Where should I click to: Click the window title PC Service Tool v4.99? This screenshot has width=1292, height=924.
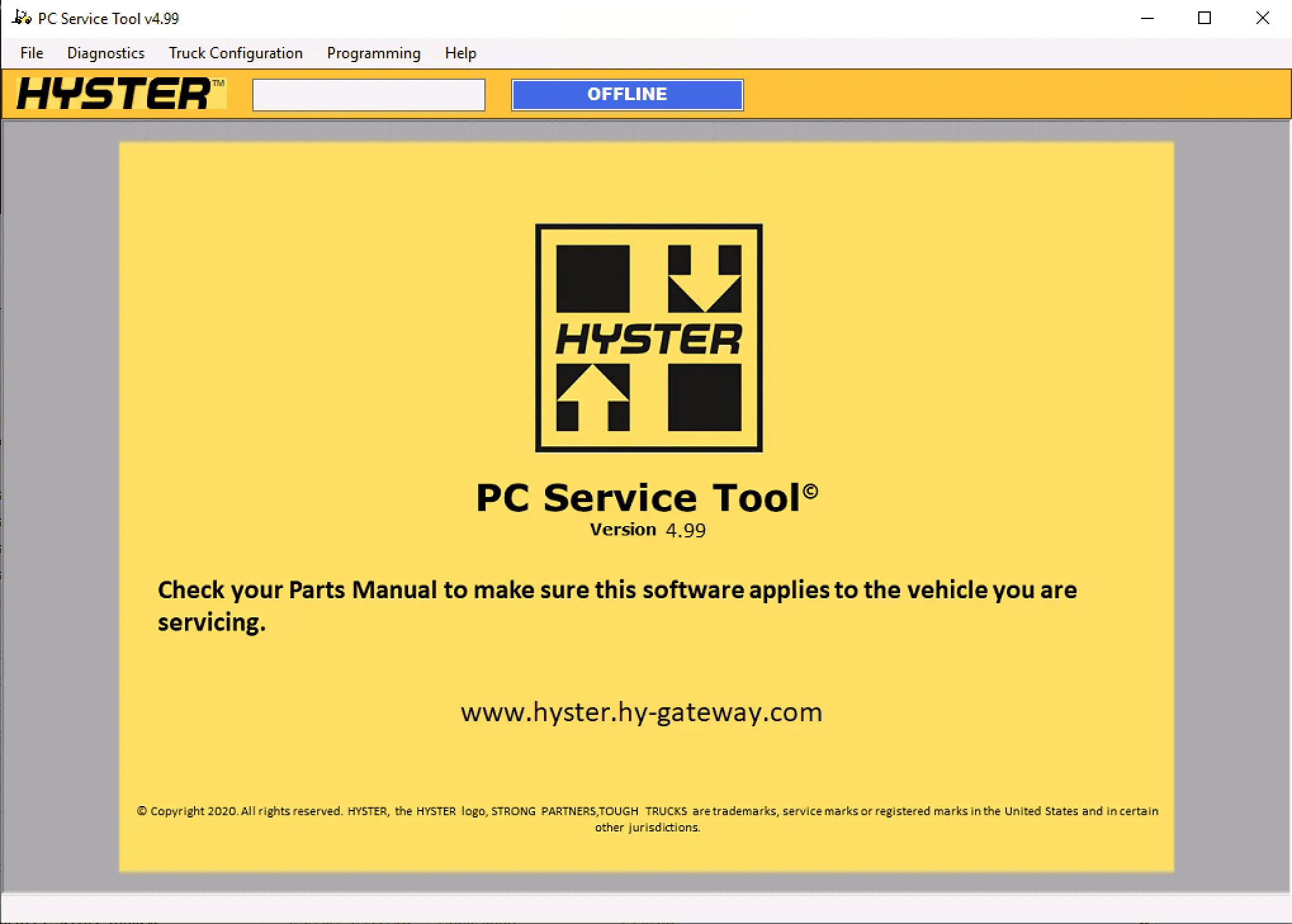tap(108, 18)
